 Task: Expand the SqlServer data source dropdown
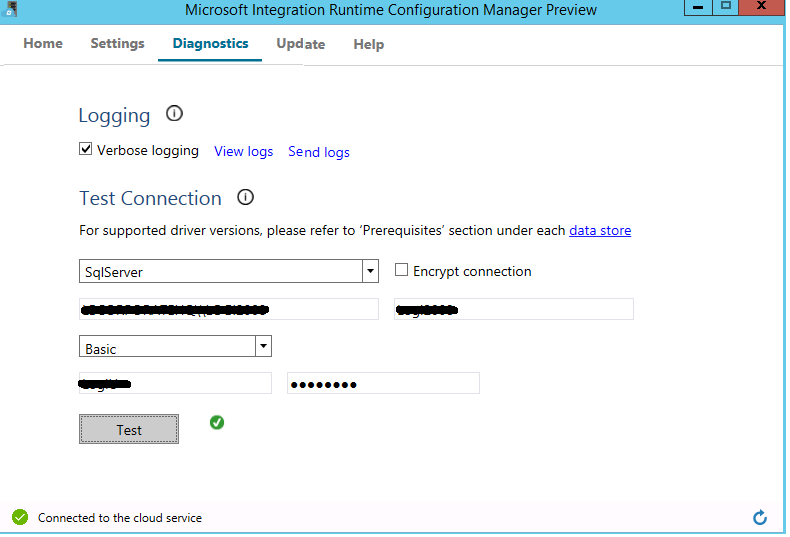[370, 271]
